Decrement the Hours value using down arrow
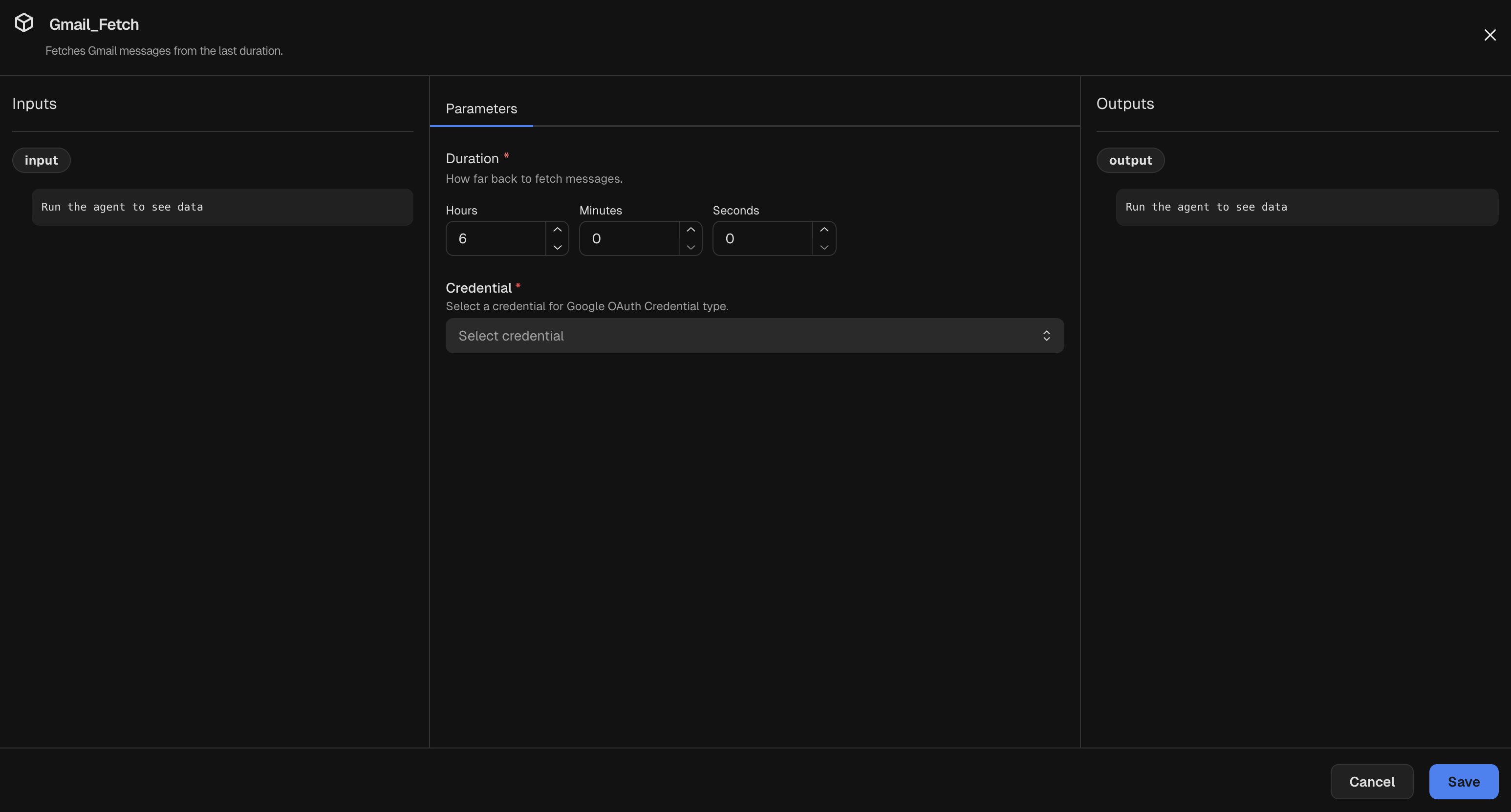 pos(557,248)
